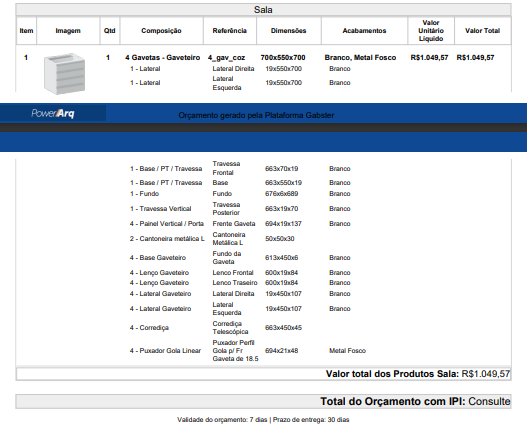
Task: Select 'Frente Gaveta' reference cell
Action: [x=234, y=224]
